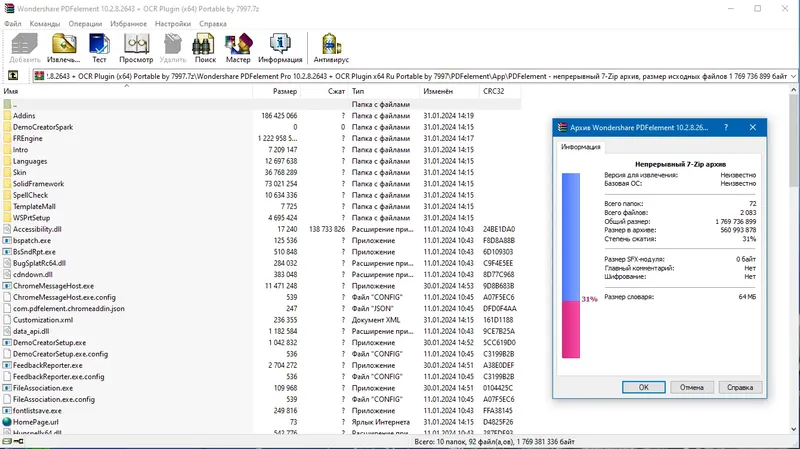Select the FREngine folder entry
This screenshot has height=449, width=800.
pos(28,138)
